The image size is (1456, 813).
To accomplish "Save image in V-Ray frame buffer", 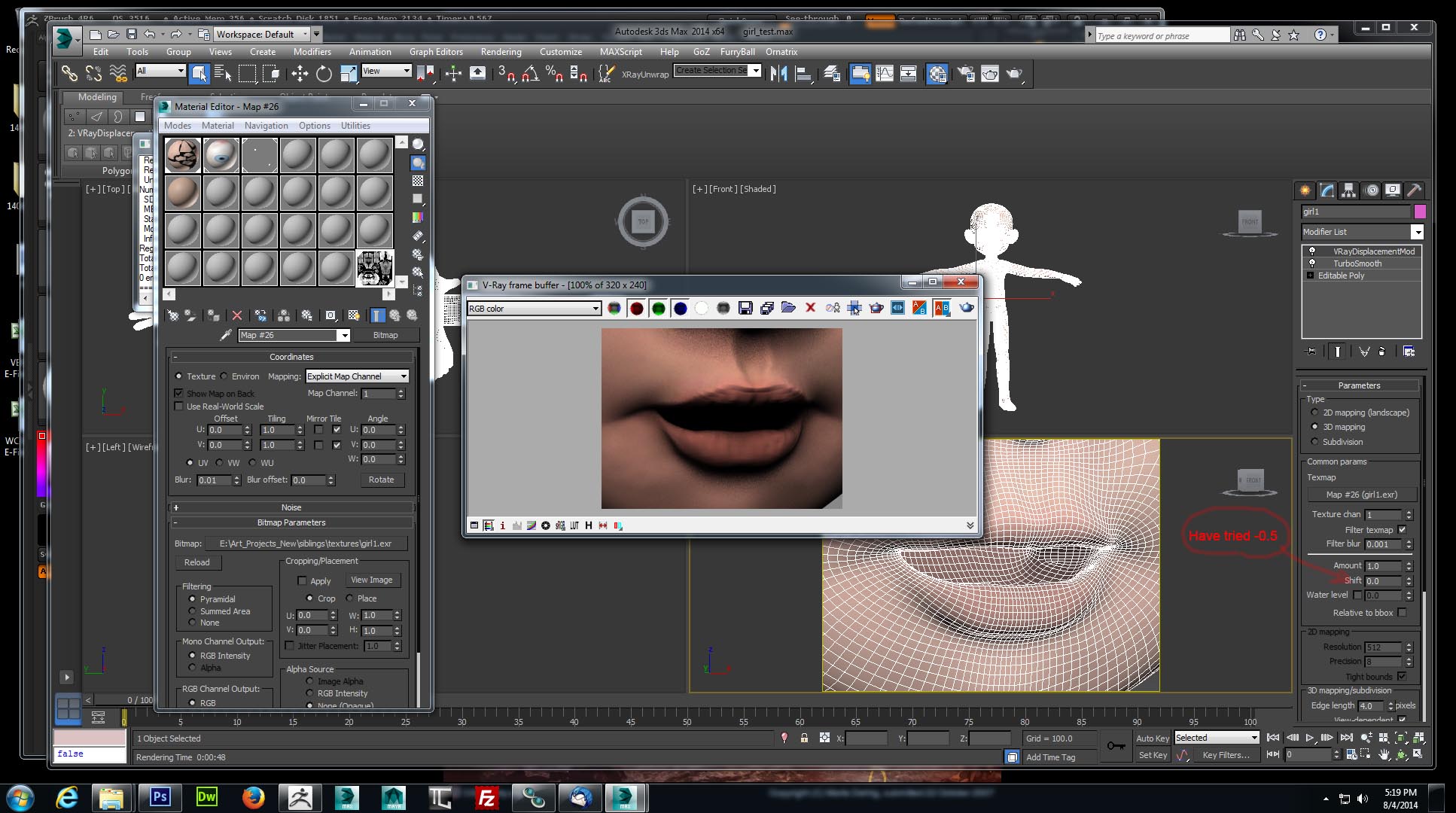I will point(745,308).
